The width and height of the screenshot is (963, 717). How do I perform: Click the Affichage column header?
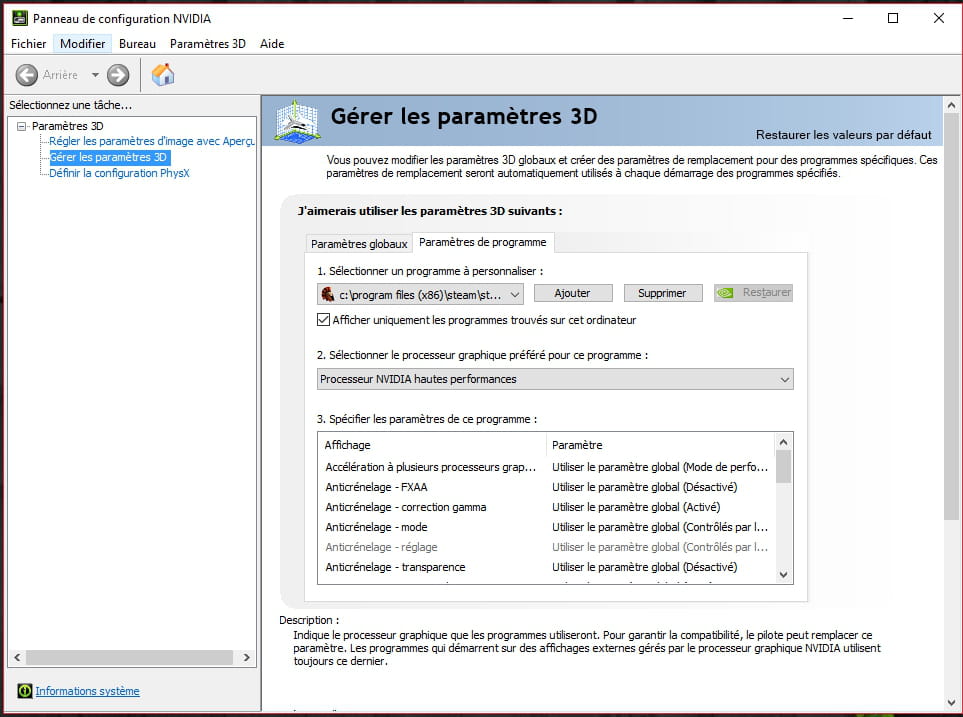(432, 445)
